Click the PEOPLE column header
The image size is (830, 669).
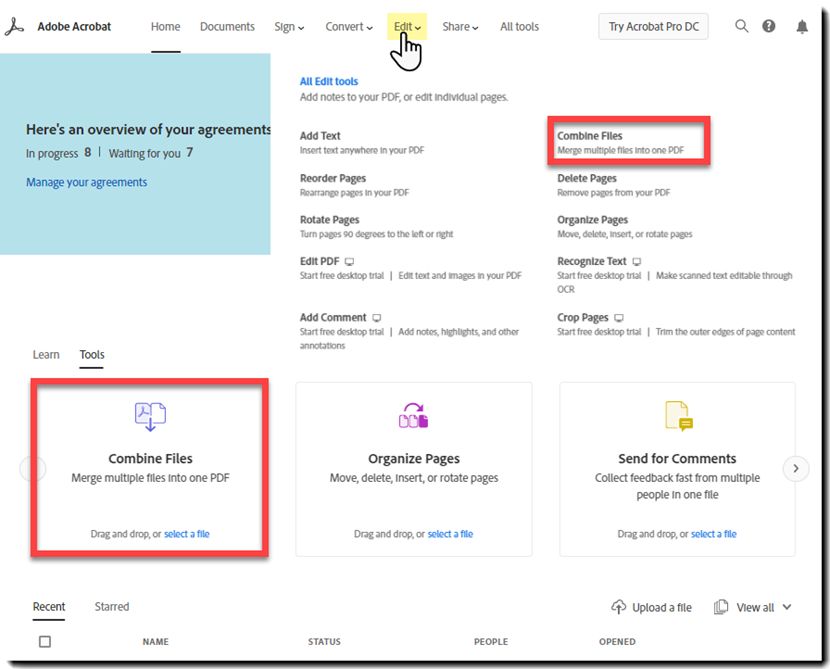pyautogui.click(x=491, y=641)
